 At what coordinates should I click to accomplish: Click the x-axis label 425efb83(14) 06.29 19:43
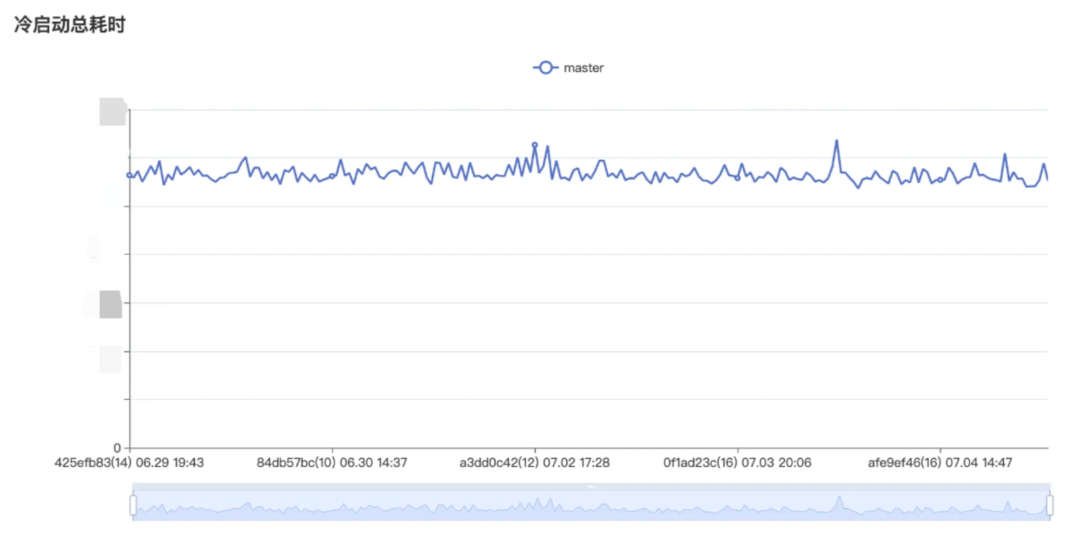click(x=129, y=463)
